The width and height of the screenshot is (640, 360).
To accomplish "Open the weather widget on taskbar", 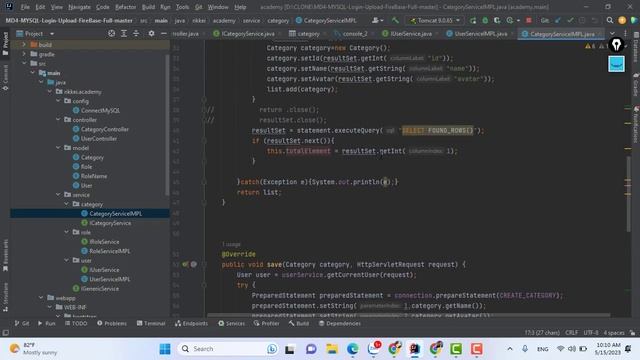I will click(34, 349).
